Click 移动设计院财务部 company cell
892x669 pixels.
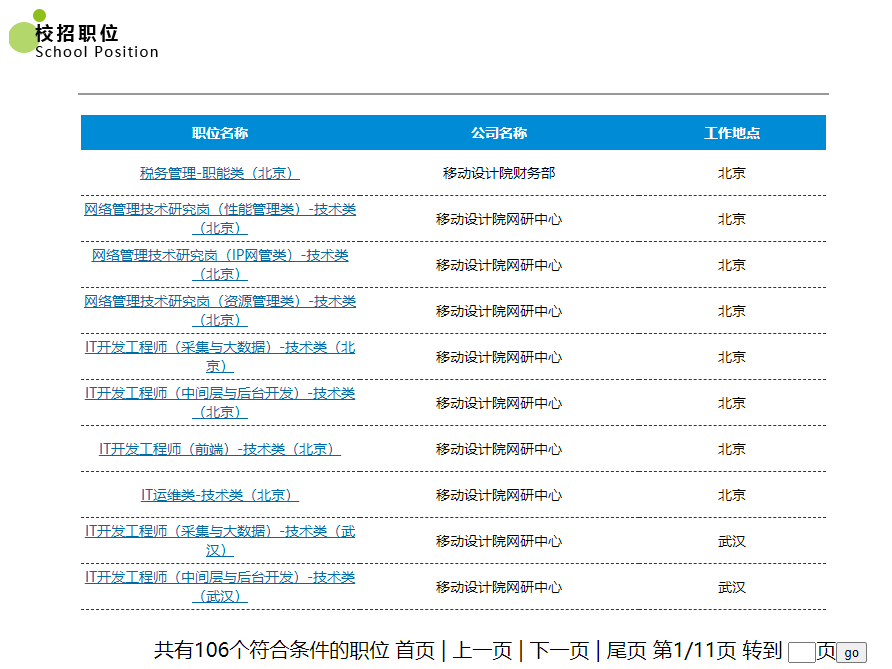click(499, 173)
